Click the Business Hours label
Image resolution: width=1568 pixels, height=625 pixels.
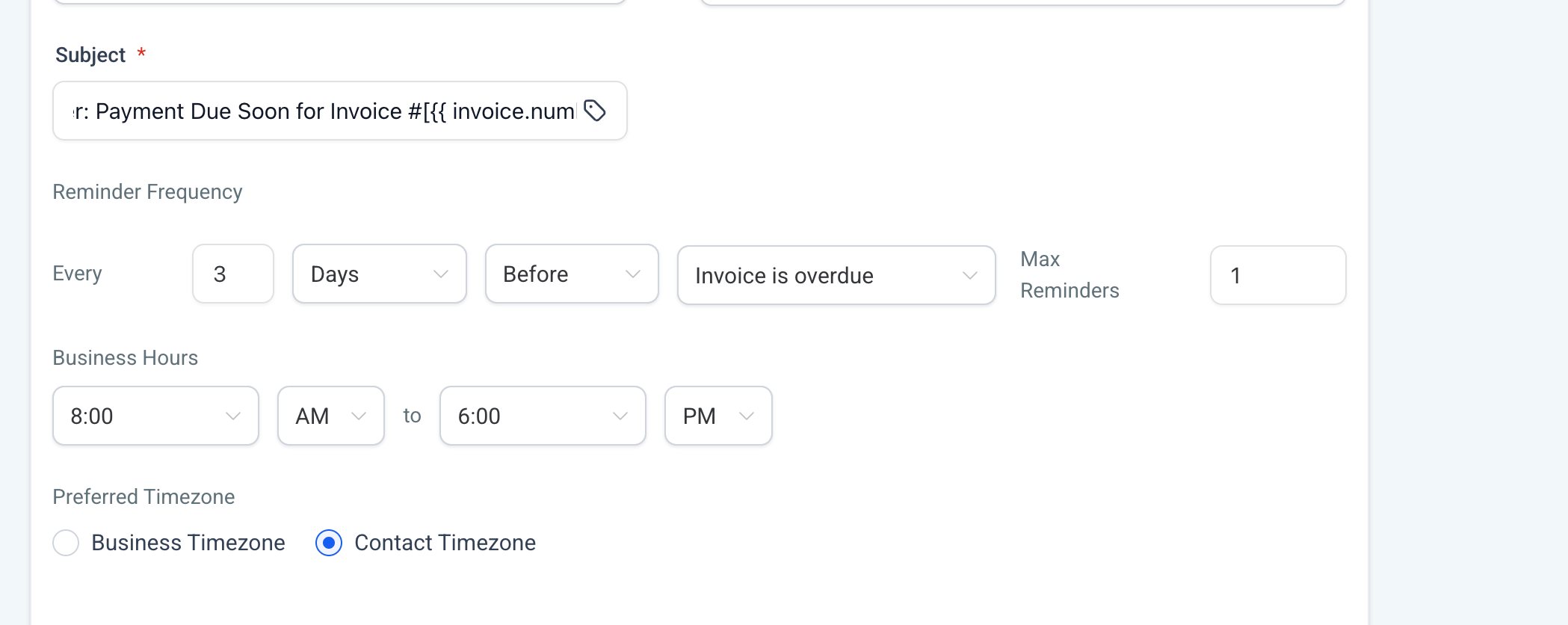click(125, 358)
